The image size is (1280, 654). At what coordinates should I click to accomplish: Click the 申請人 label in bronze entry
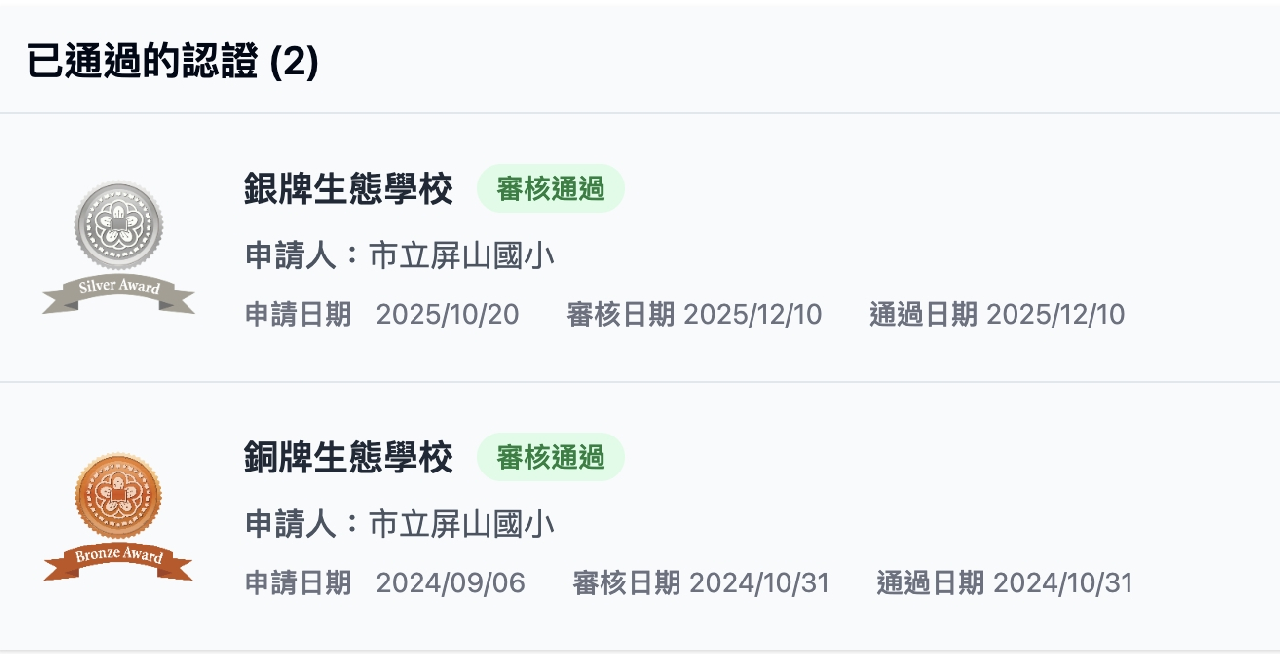point(291,524)
